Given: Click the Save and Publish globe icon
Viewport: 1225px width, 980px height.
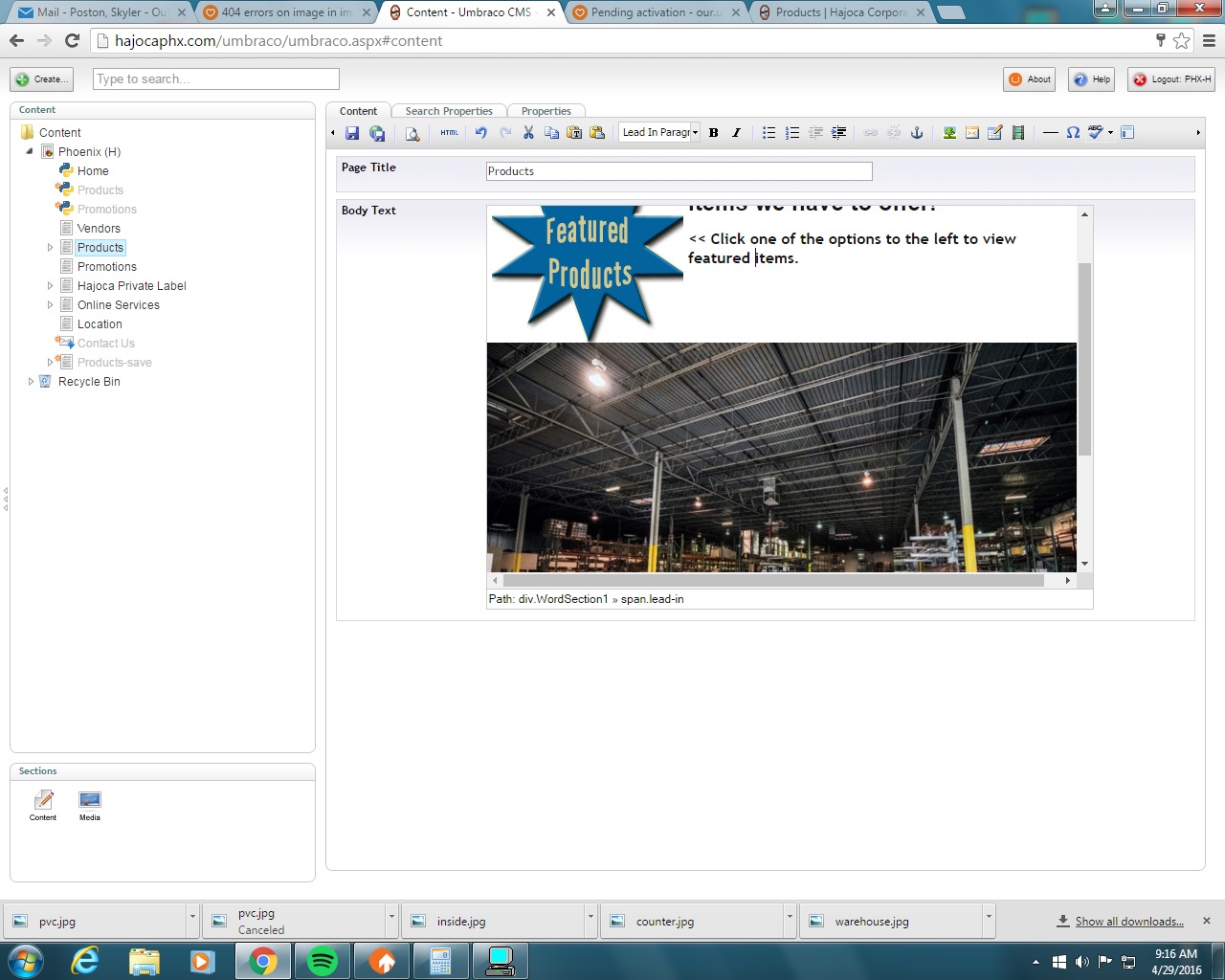Looking at the screenshot, I should [x=377, y=133].
